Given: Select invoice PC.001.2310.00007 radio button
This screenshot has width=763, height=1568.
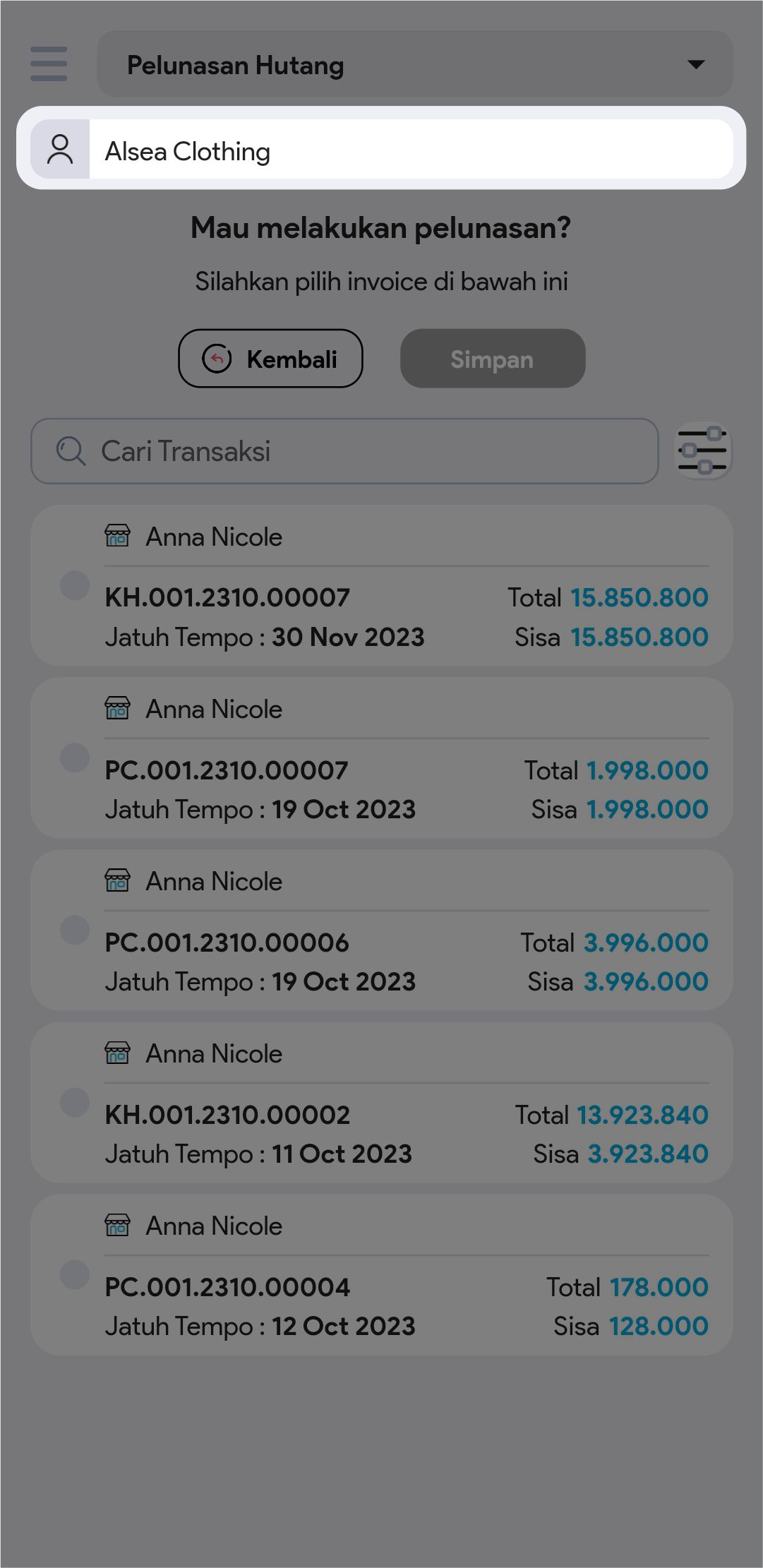Looking at the screenshot, I should click(x=75, y=758).
